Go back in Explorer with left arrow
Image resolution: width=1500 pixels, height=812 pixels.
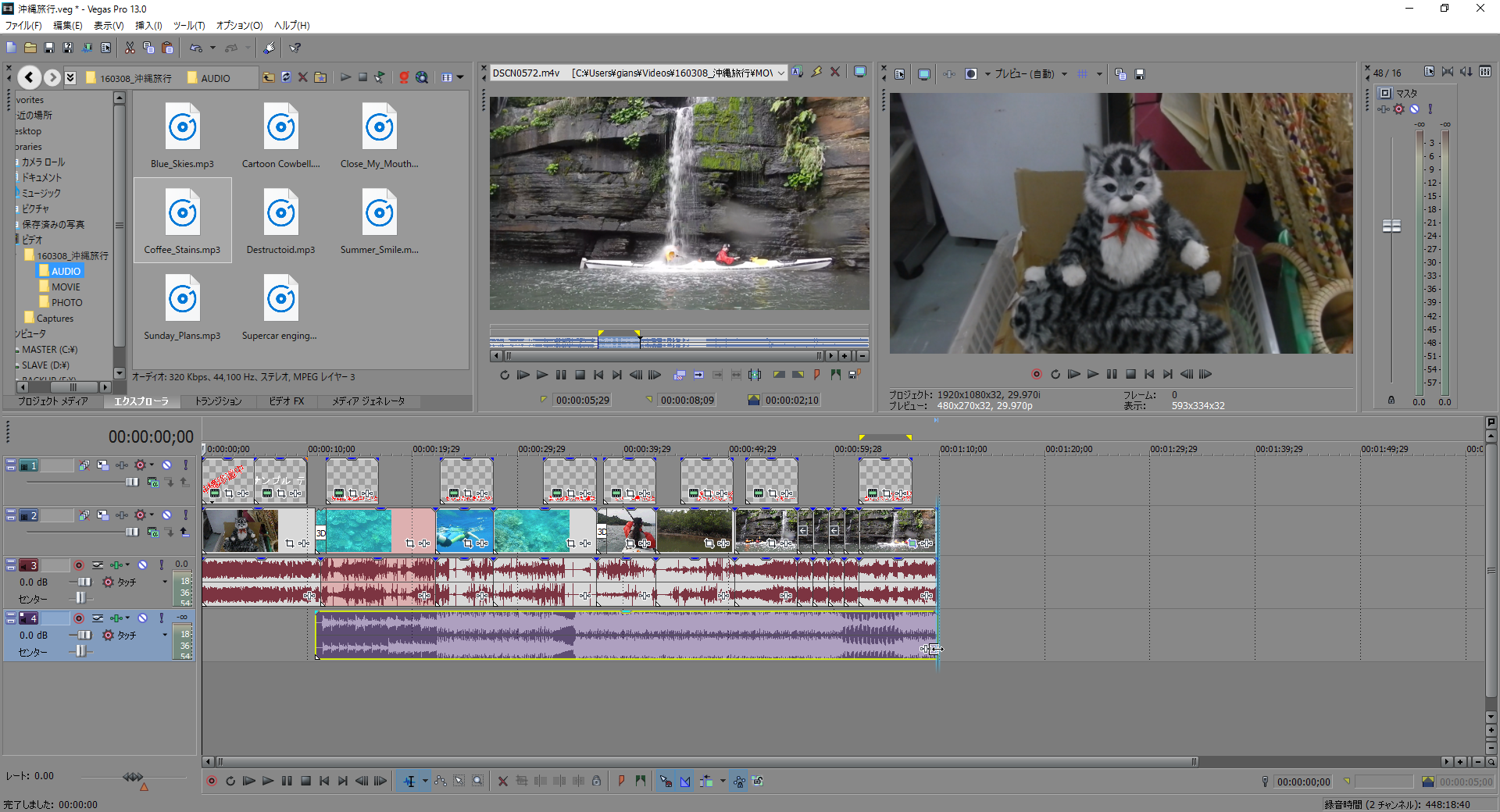29,77
